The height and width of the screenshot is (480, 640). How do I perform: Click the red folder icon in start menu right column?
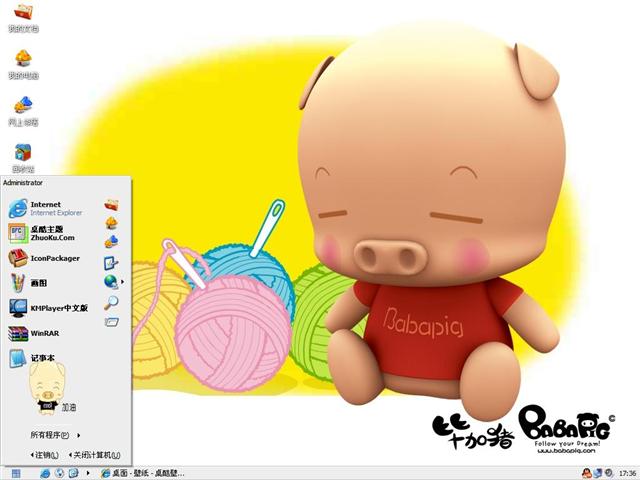(x=111, y=204)
